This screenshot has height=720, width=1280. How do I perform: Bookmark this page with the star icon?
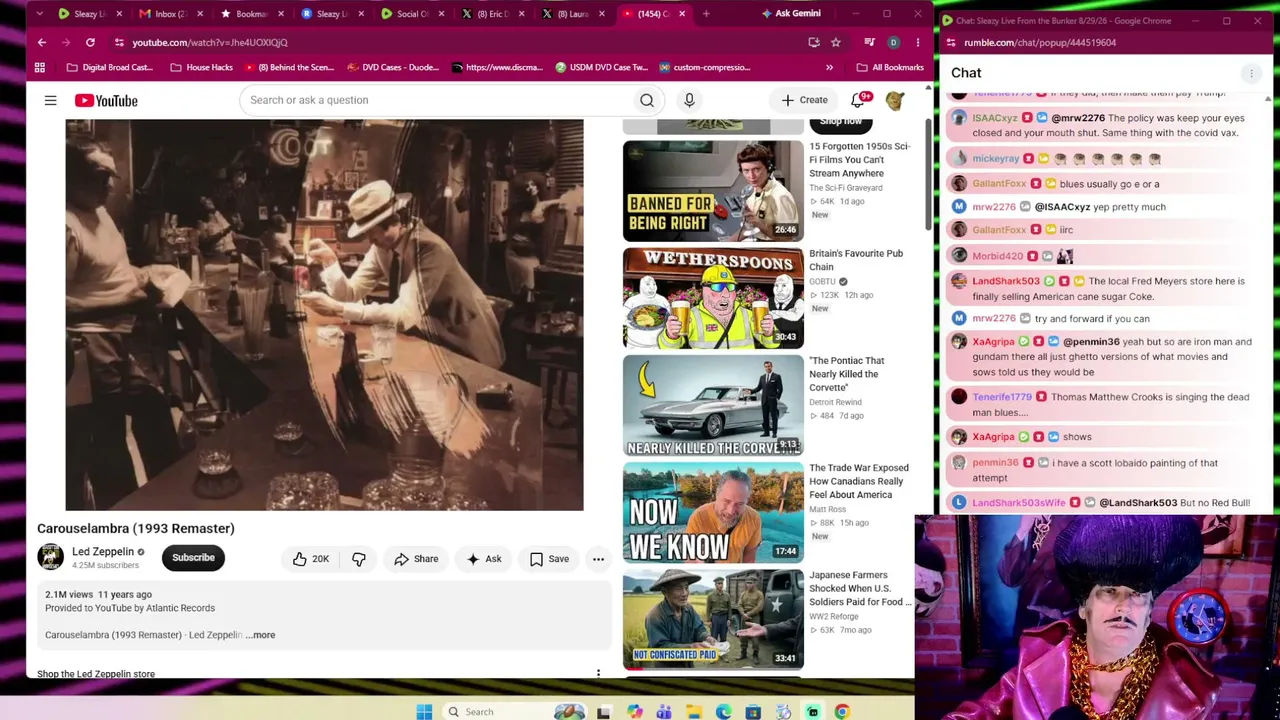pyautogui.click(x=836, y=42)
